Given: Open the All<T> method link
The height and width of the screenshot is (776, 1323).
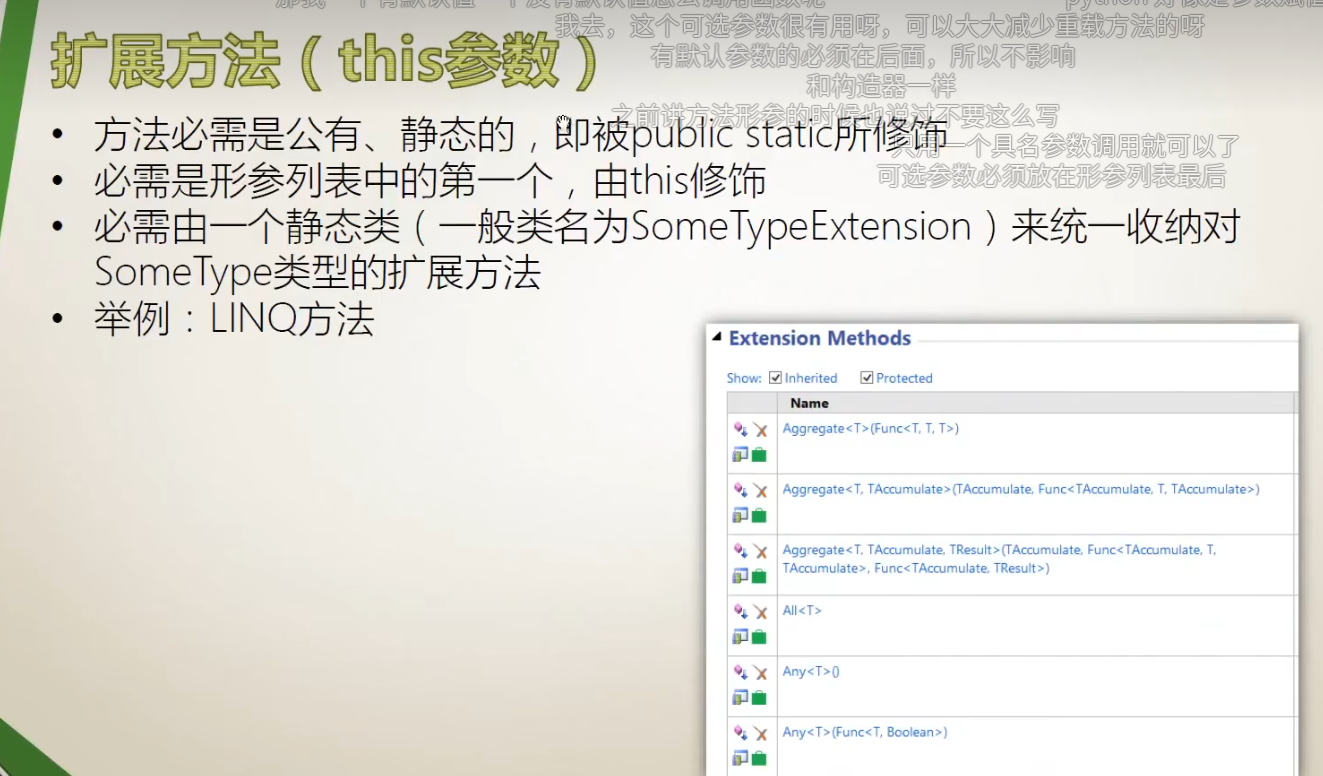Looking at the screenshot, I should tap(802, 611).
